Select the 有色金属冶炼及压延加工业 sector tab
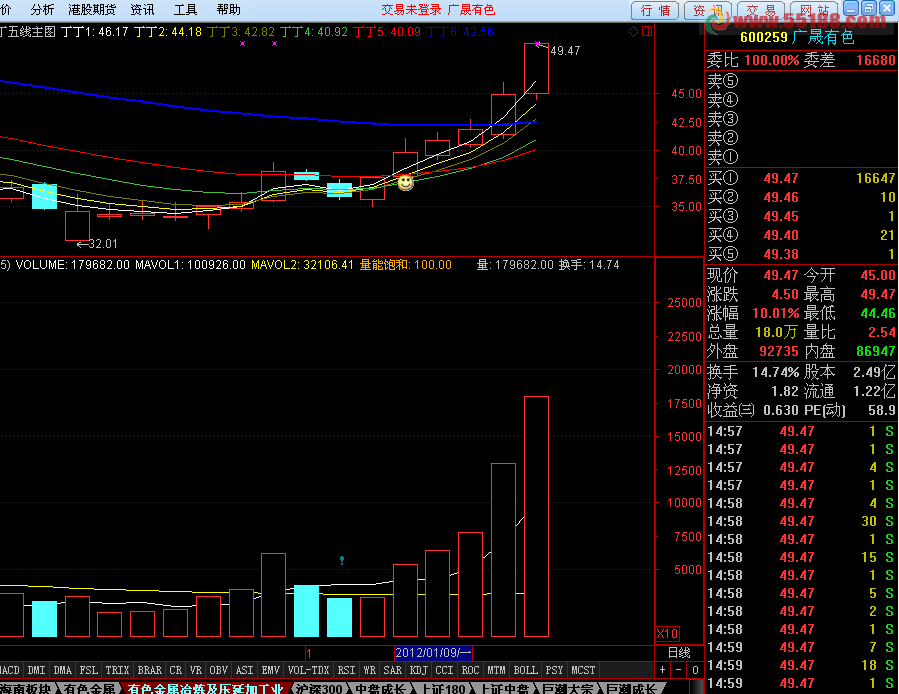 [x=205, y=688]
